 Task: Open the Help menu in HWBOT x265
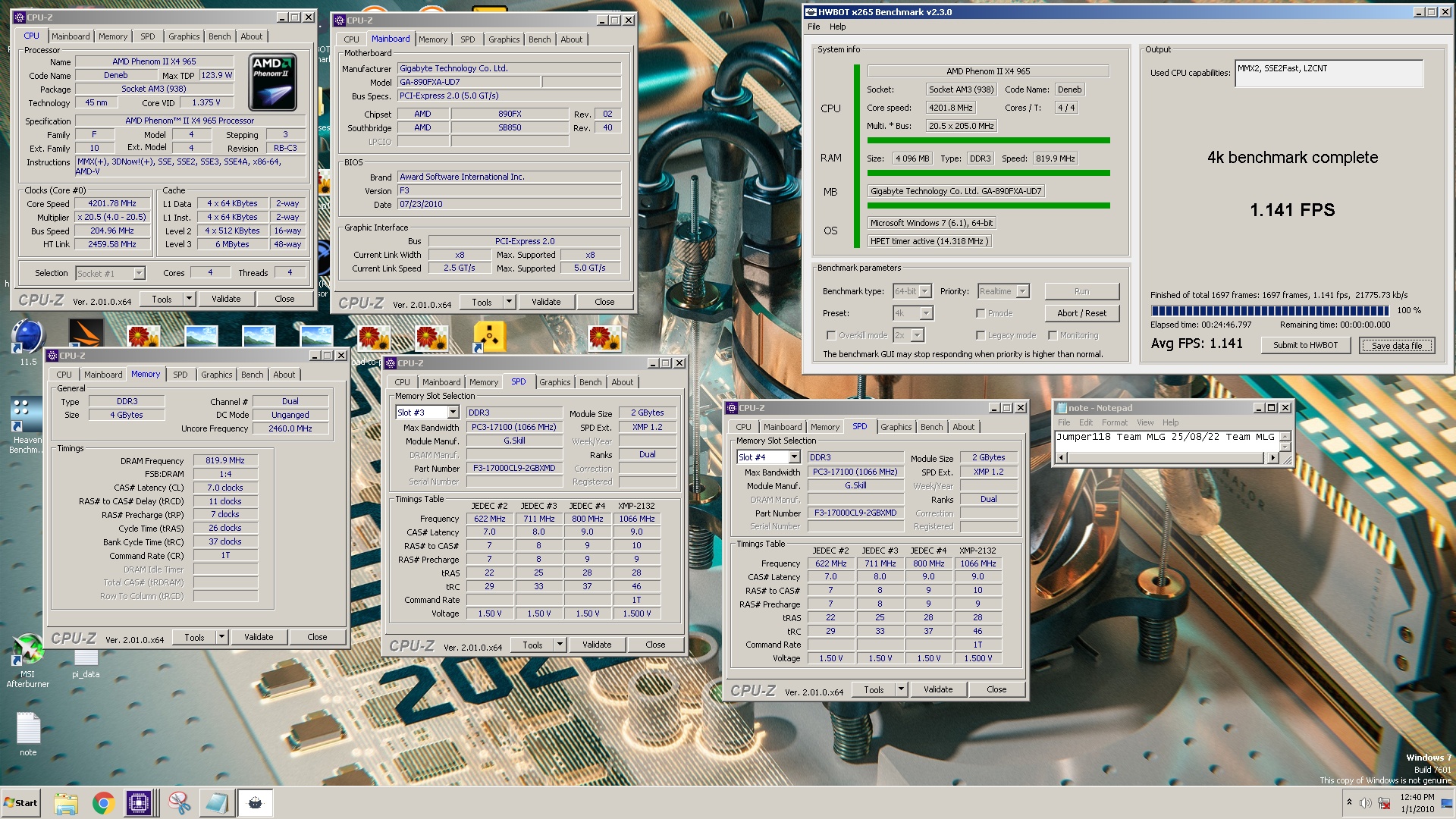[837, 27]
